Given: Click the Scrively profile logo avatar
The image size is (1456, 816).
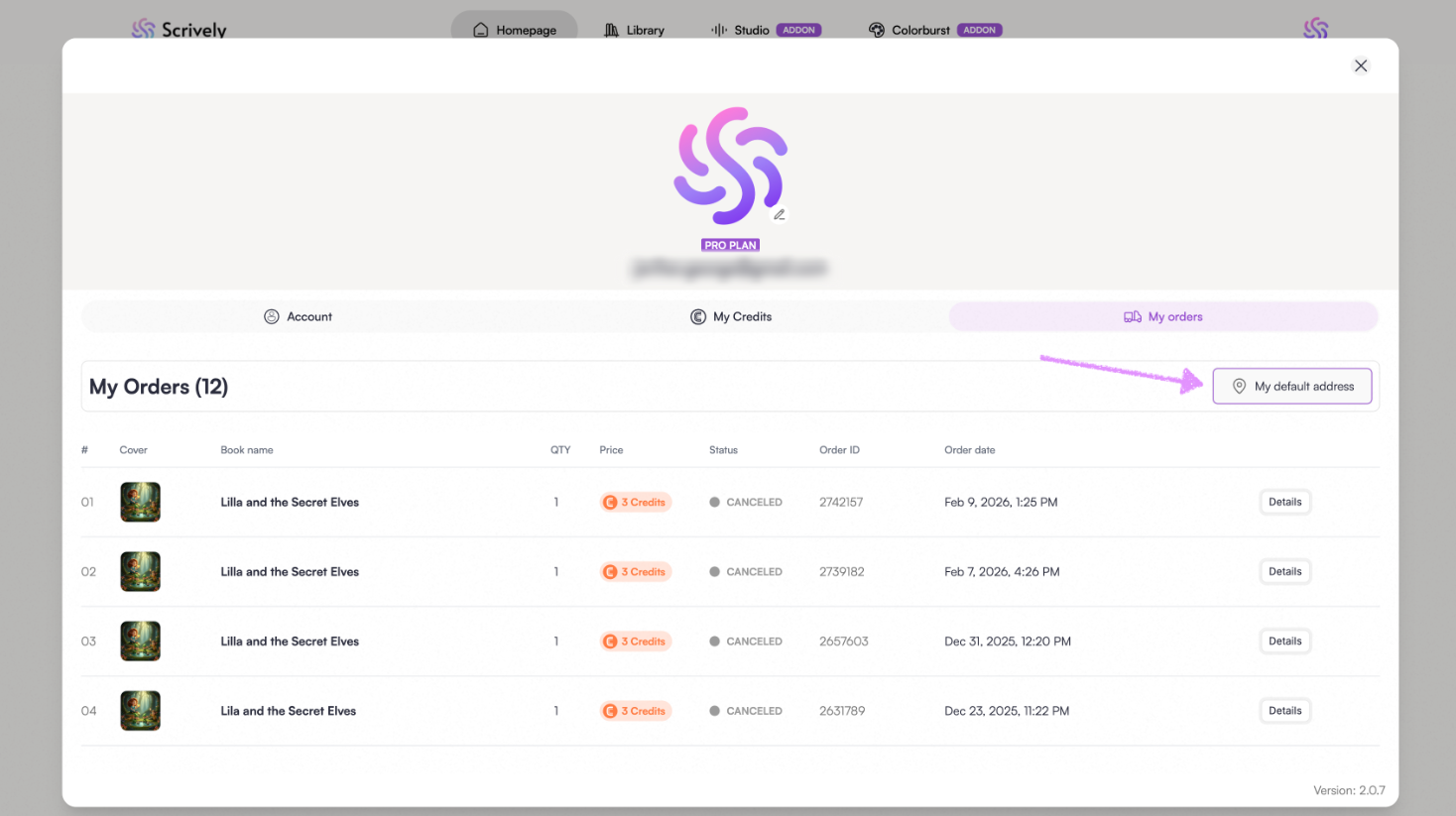Looking at the screenshot, I should pos(730,166).
